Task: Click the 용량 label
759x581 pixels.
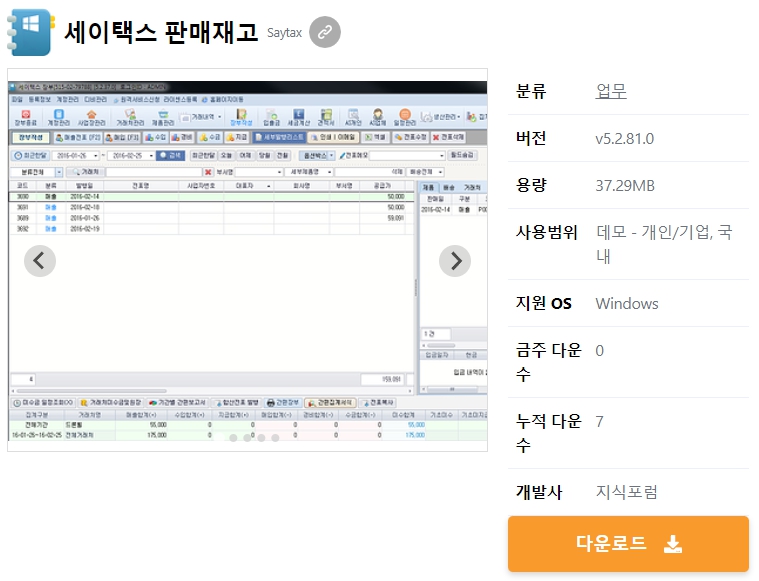Action: point(531,185)
